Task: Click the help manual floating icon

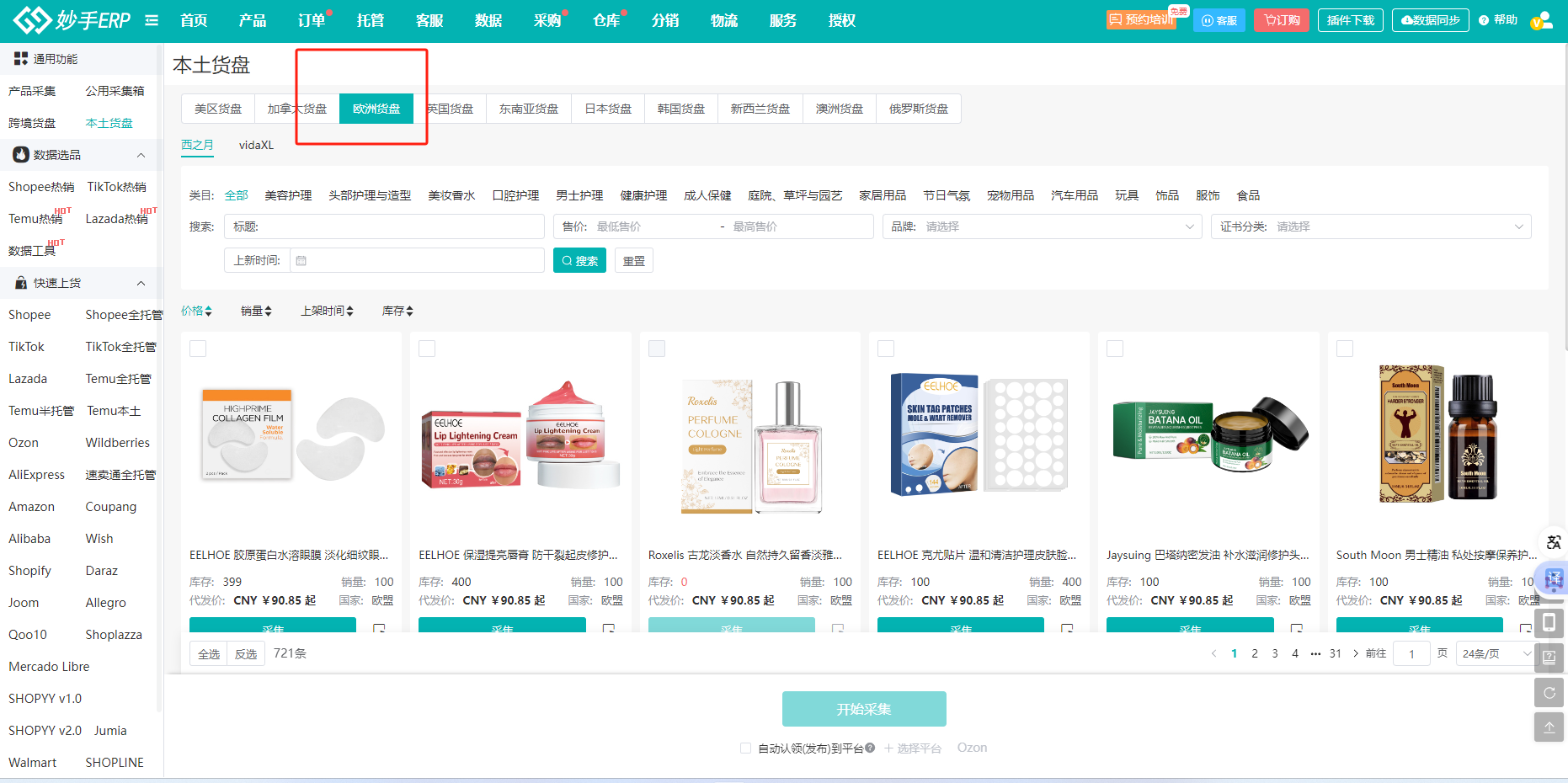Action: 1549,658
